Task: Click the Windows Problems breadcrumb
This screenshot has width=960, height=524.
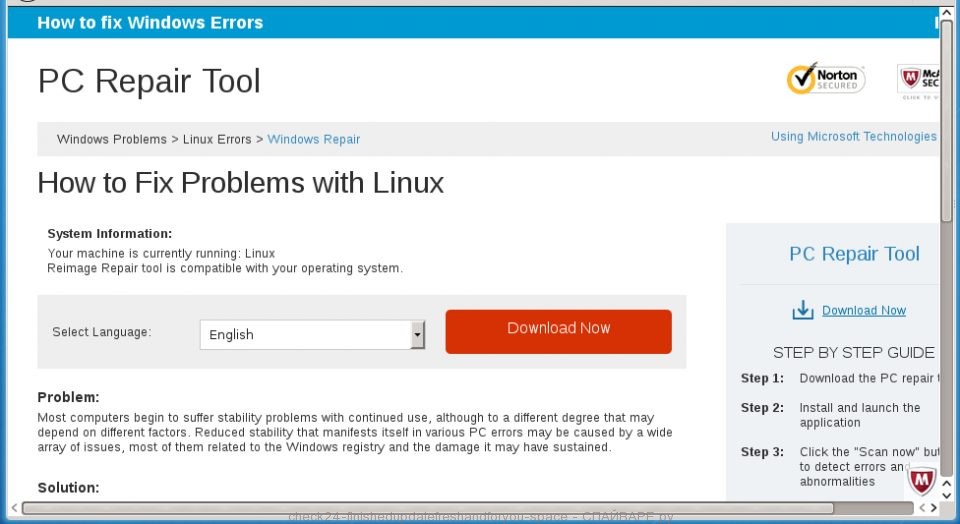Action: click(112, 139)
